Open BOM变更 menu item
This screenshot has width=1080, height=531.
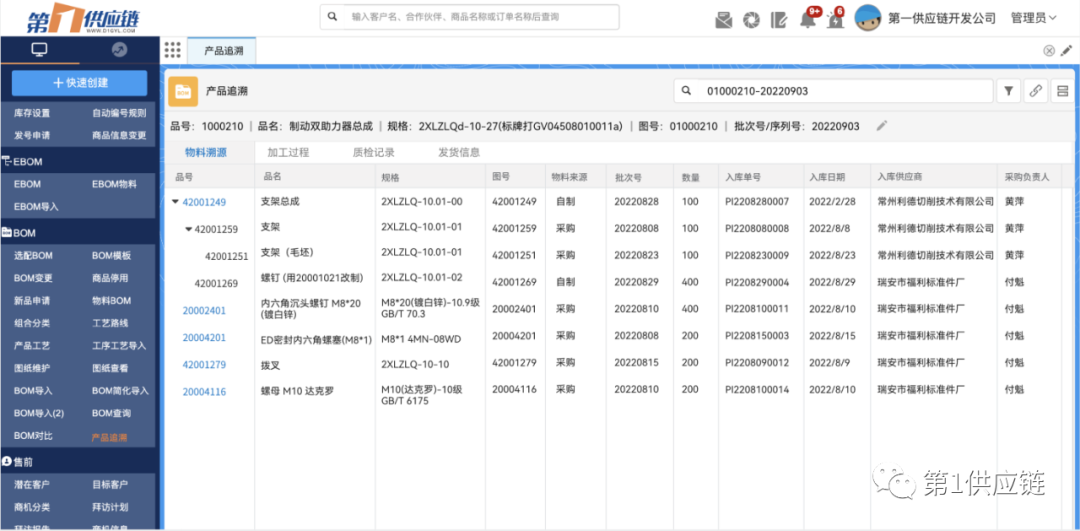33,278
